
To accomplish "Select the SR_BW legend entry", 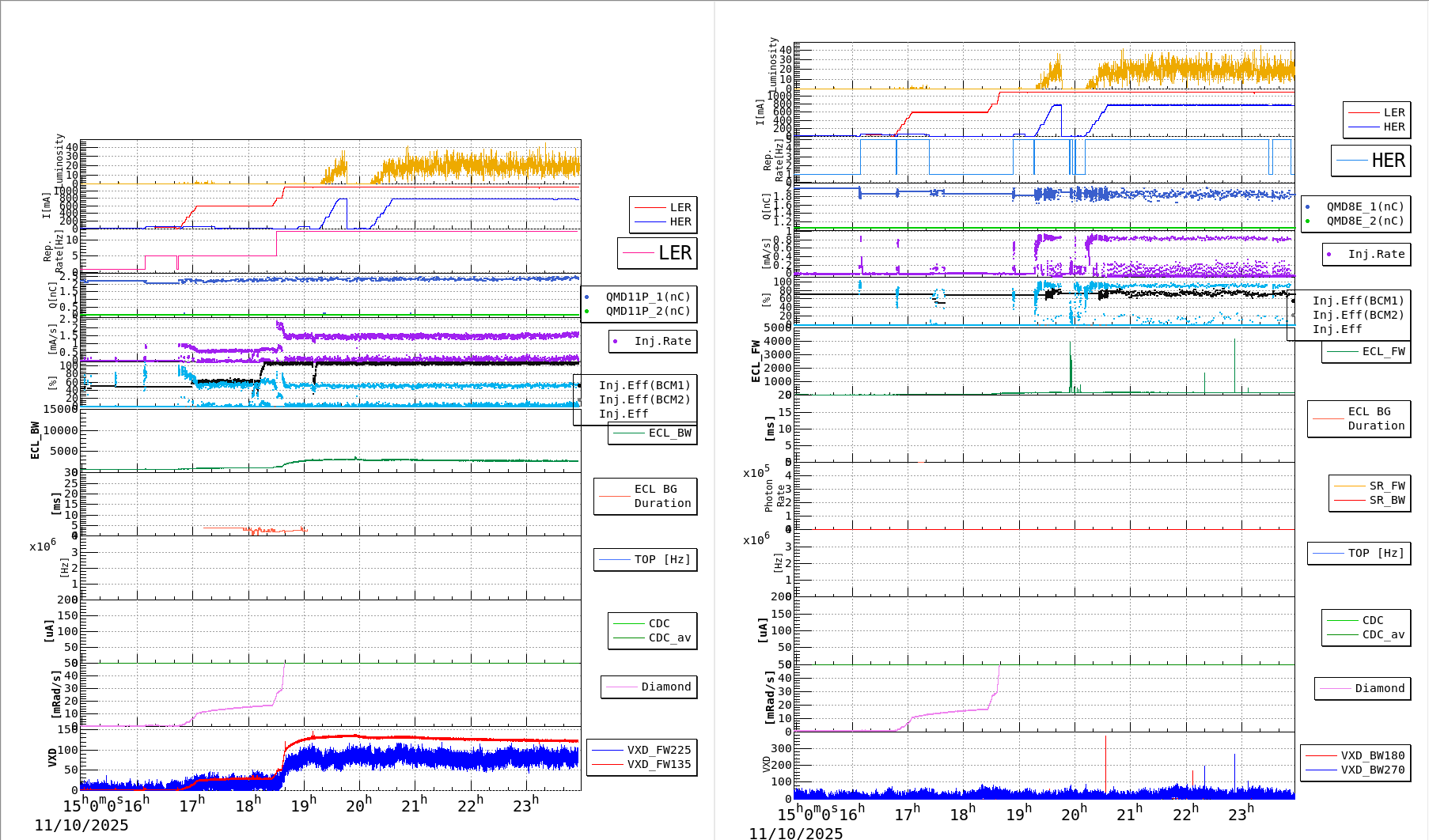I will pyautogui.click(x=1386, y=500).
